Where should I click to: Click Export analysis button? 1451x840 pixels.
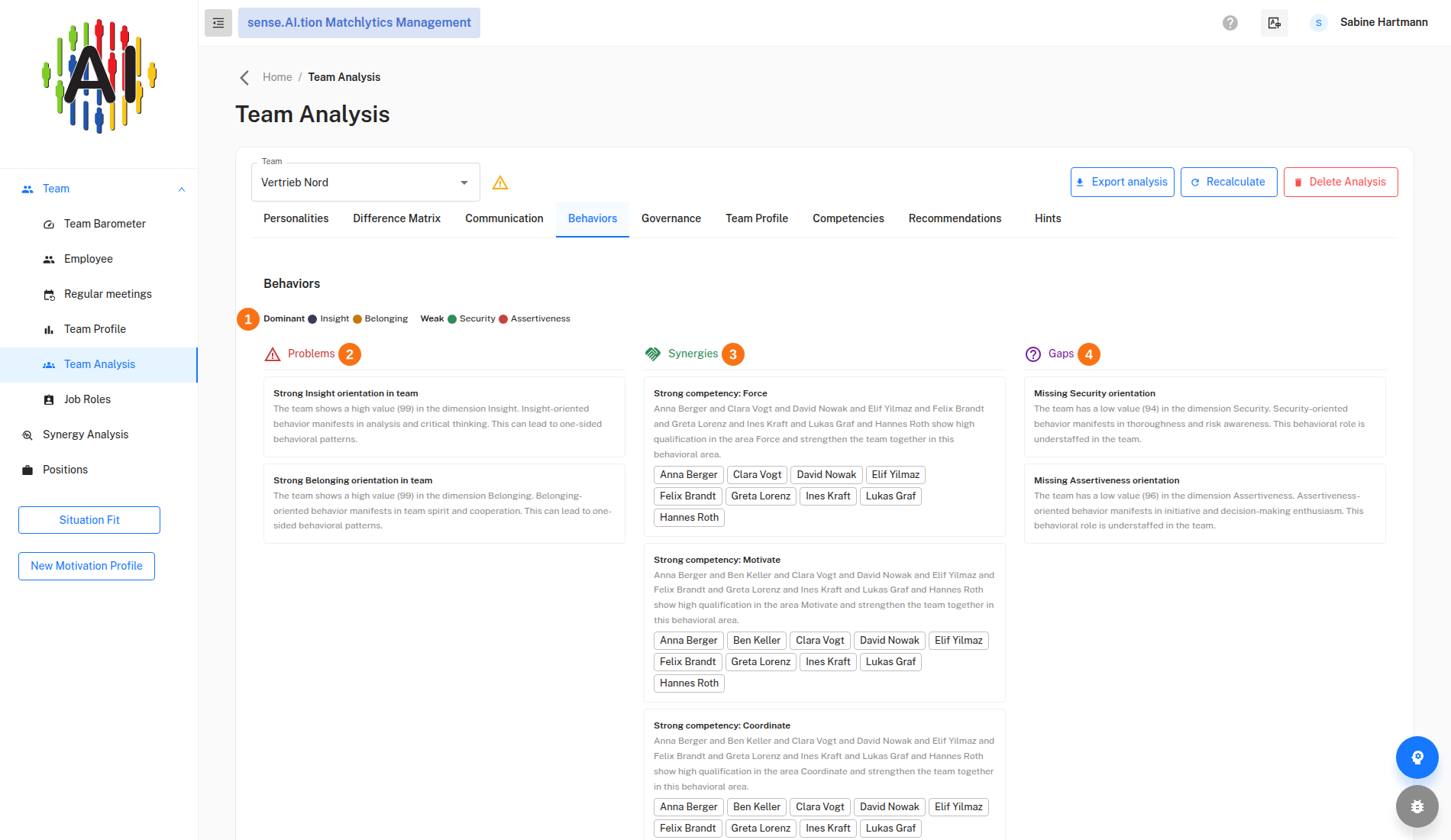pyautogui.click(x=1123, y=182)
